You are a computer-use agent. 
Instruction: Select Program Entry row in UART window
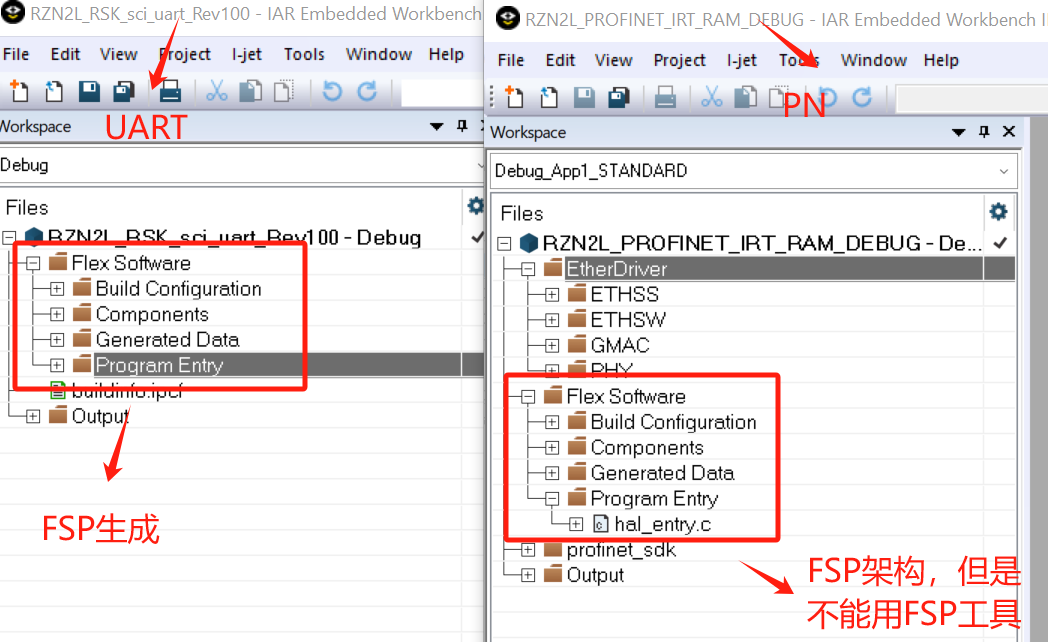point(159,365)
